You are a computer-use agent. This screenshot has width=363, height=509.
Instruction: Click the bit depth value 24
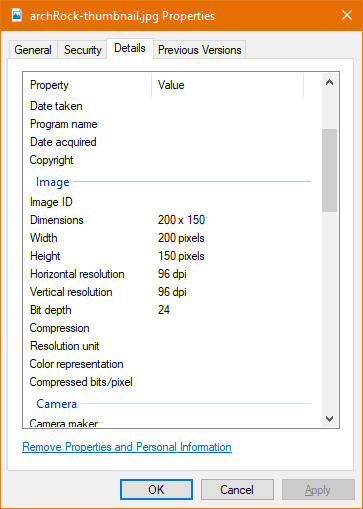(164, 310)
